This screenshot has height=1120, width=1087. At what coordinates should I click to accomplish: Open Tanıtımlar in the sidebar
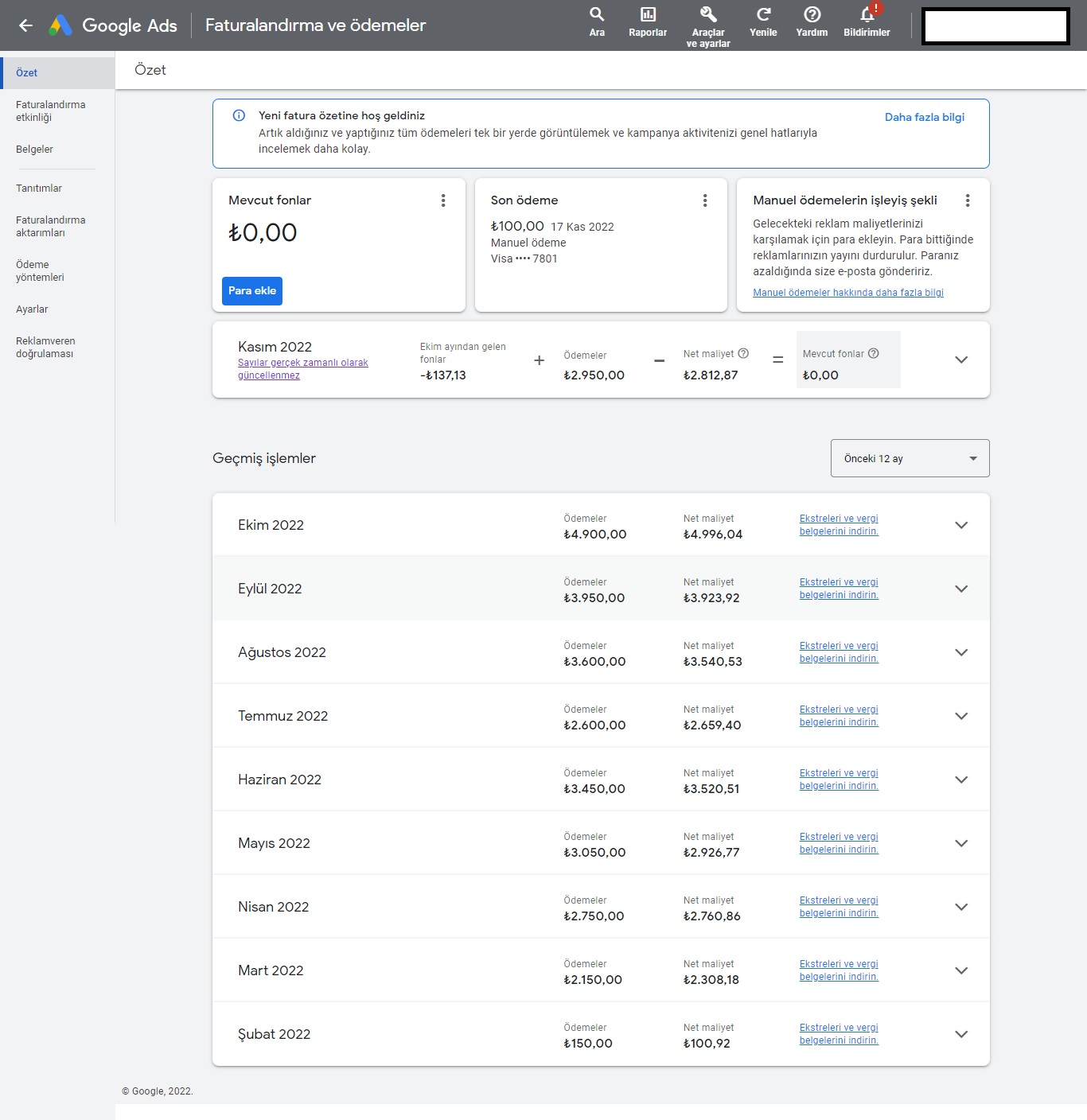click(39, 189)
